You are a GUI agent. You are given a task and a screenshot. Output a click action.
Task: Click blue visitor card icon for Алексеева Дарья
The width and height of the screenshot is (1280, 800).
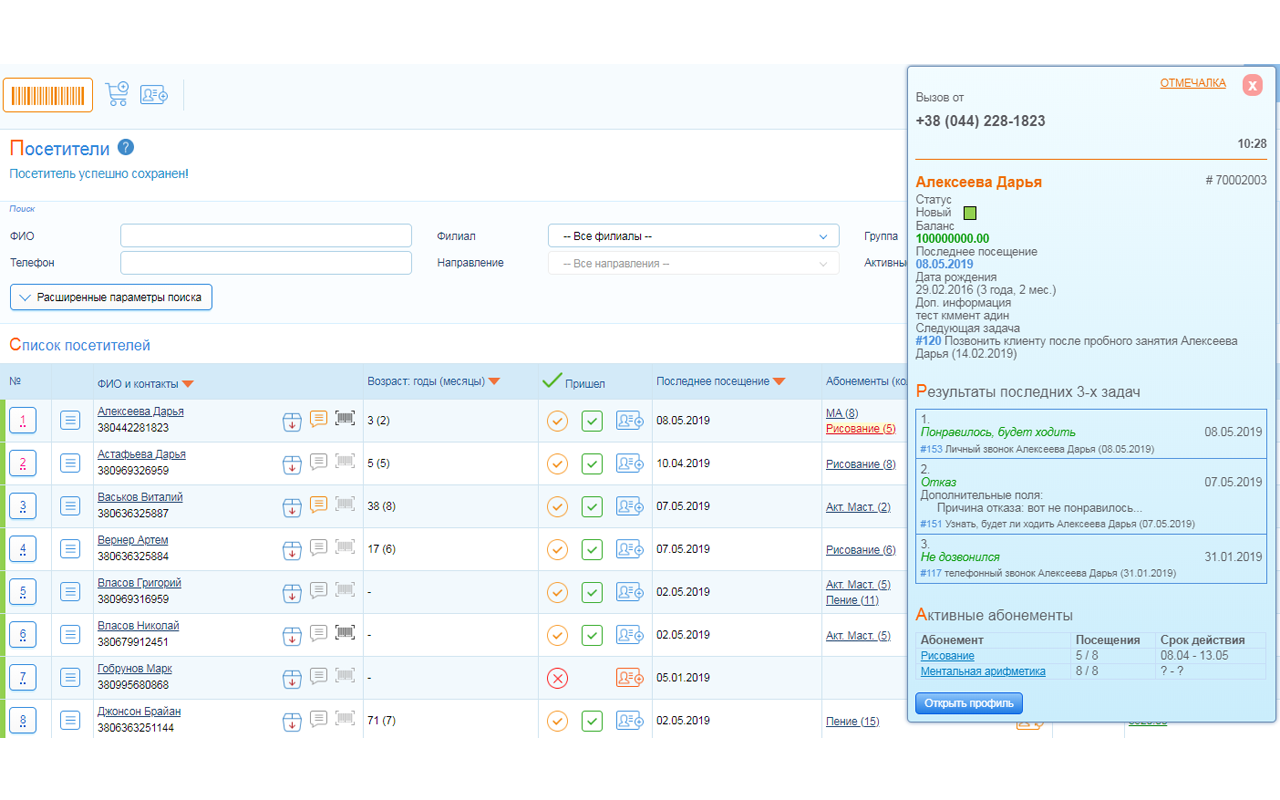coord(629,421)
